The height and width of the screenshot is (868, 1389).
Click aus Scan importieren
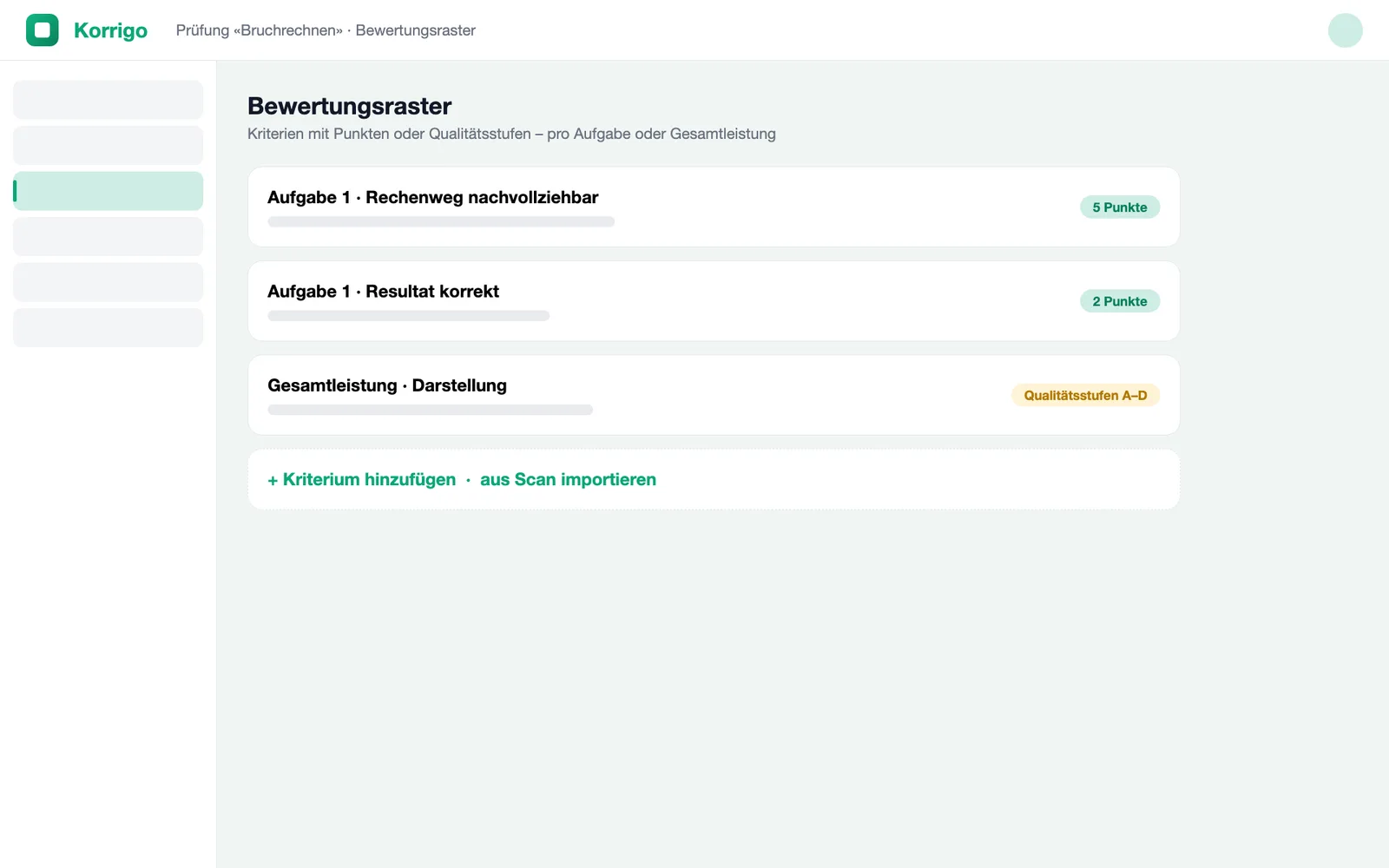(568, 479)
